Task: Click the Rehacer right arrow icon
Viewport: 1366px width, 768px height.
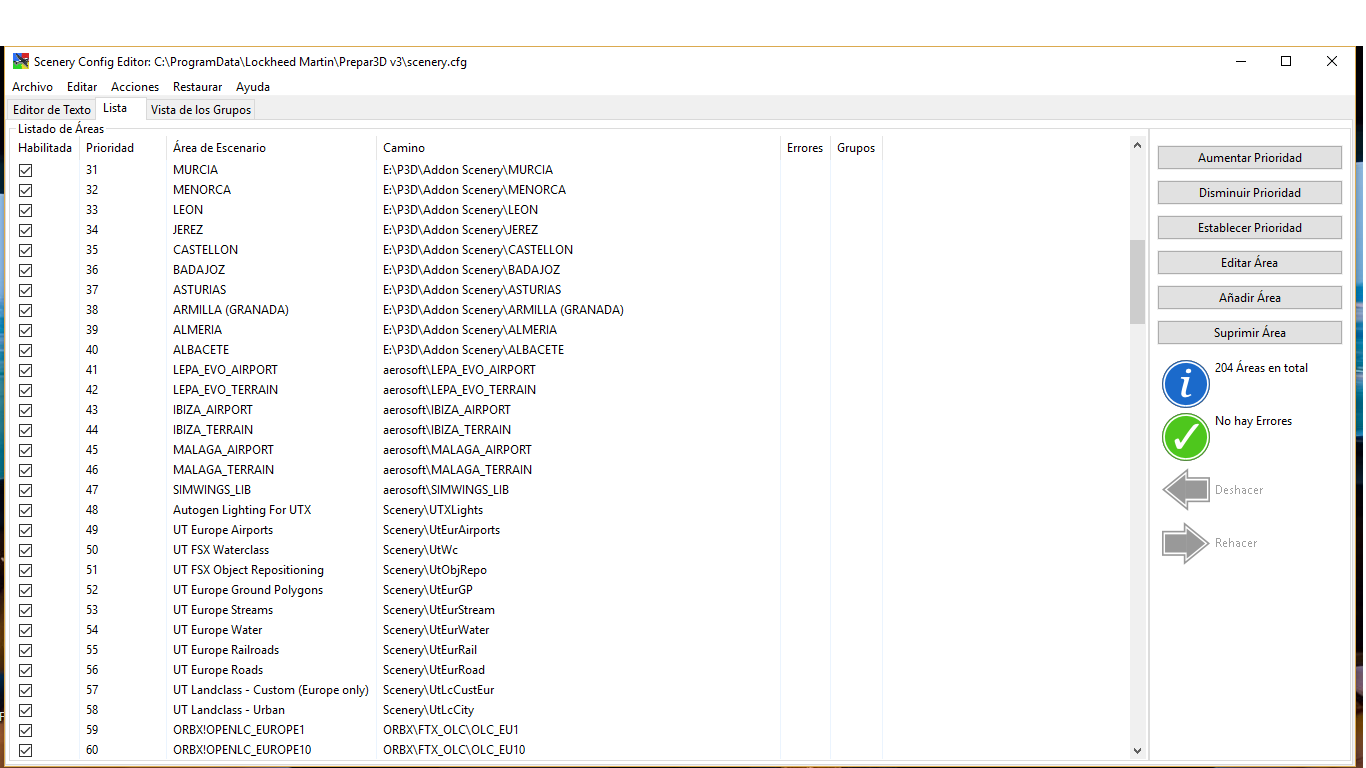Action: pyautogui.click(x=1185, y=543)
